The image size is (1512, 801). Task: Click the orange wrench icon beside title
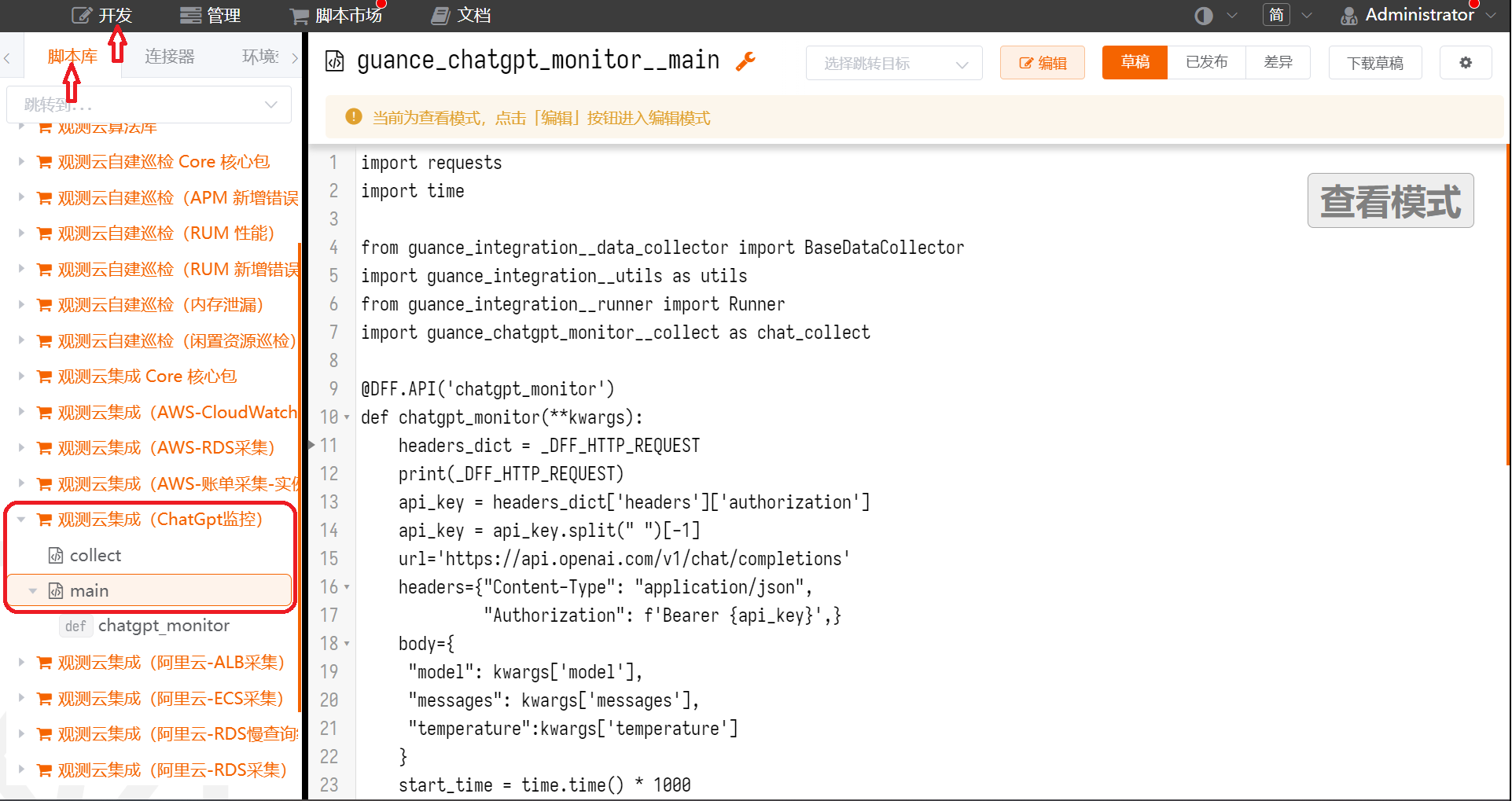click(x=745, y=61)
